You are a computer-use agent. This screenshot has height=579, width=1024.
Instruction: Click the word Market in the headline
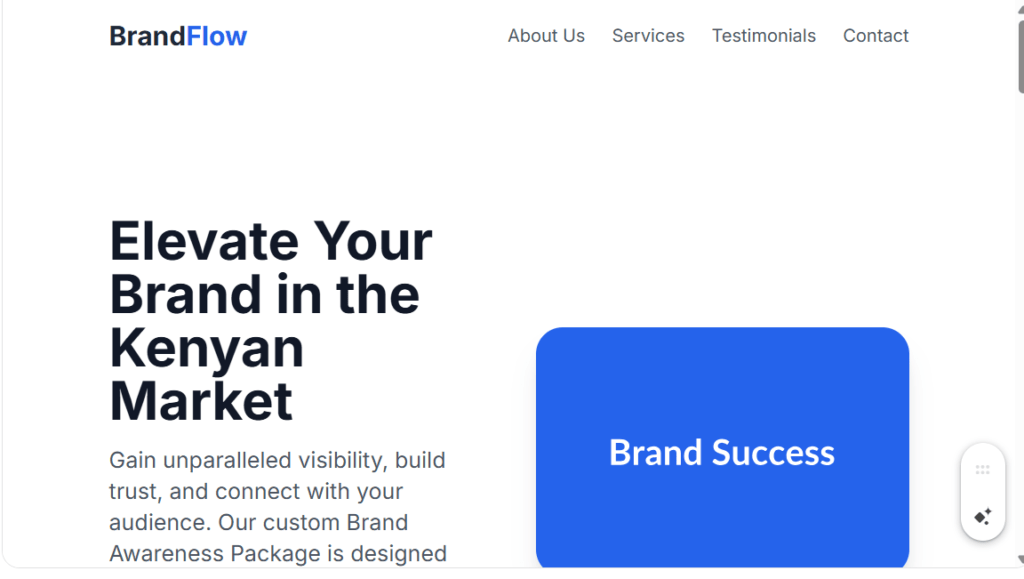200,401
